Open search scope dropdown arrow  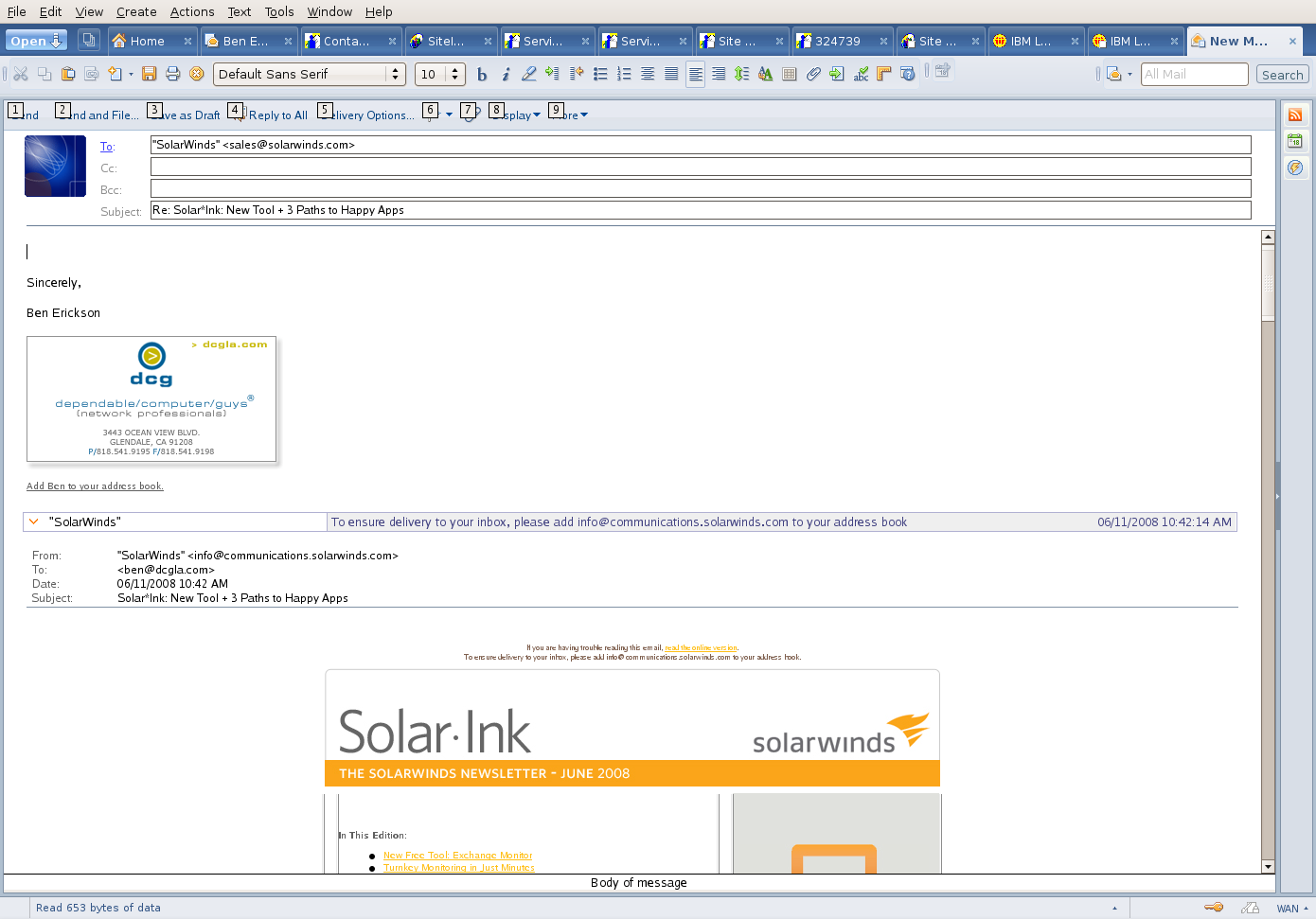point(1129,74)
